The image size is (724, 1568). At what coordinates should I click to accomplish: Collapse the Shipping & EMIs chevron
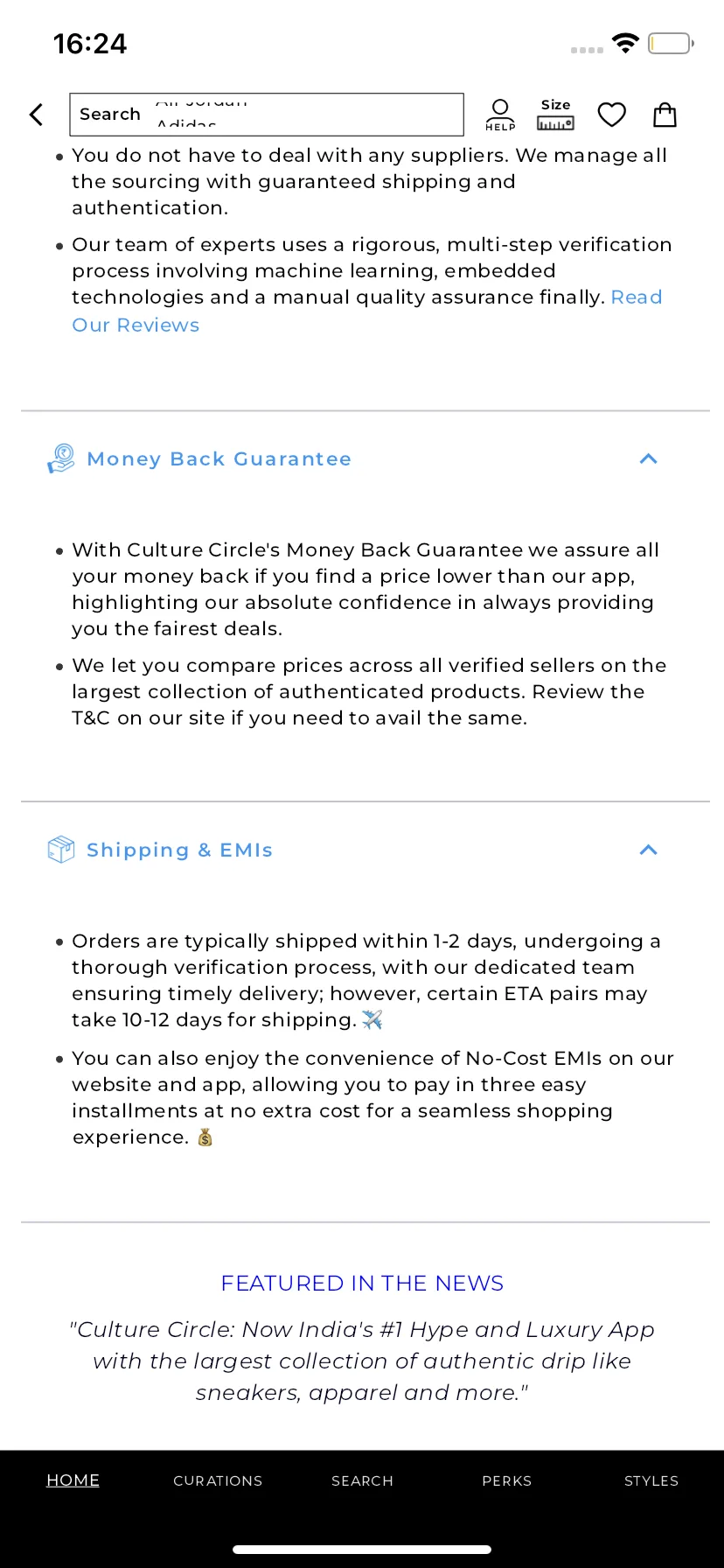pos(648,850)
